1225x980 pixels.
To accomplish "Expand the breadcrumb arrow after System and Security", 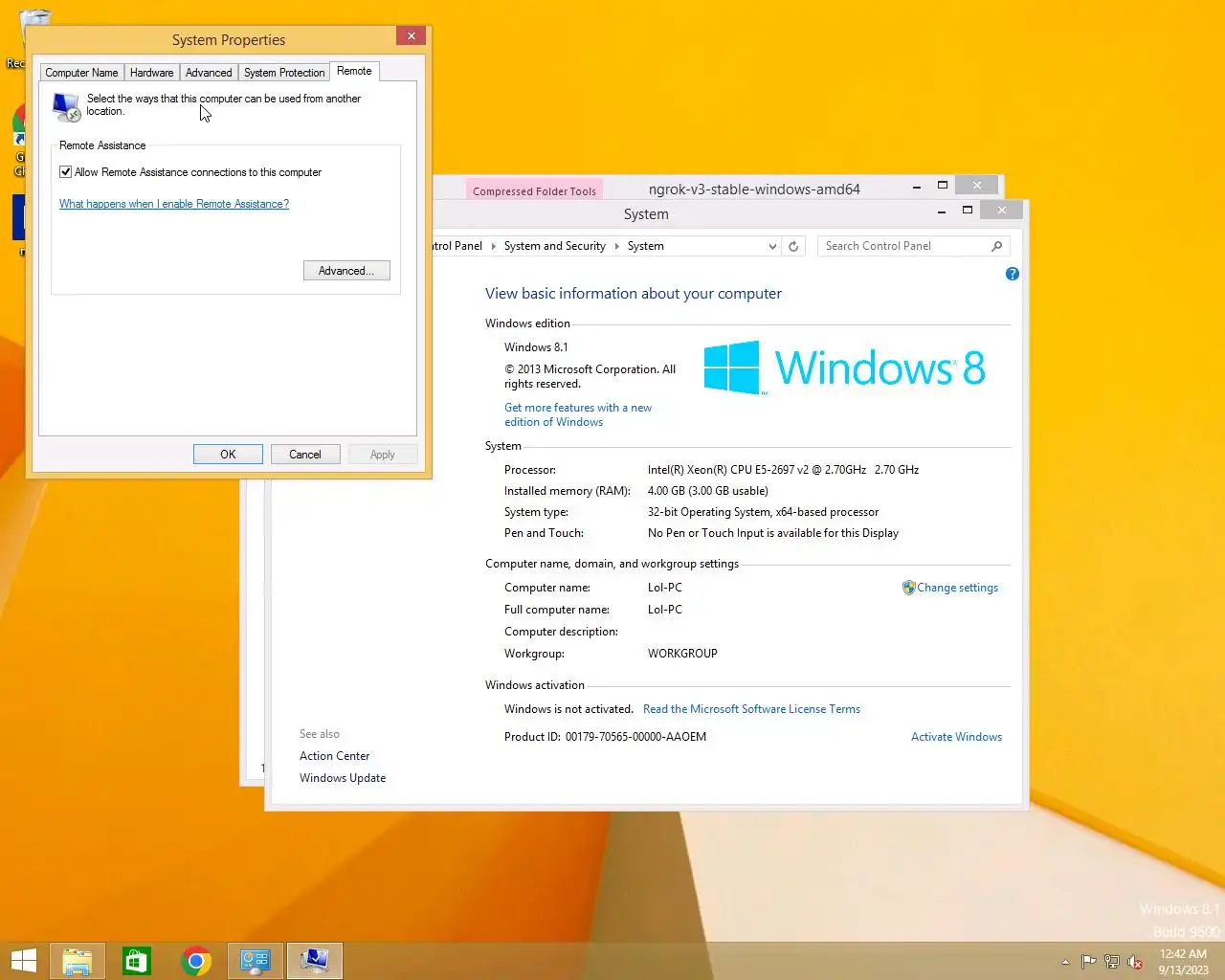I will 616,246.
